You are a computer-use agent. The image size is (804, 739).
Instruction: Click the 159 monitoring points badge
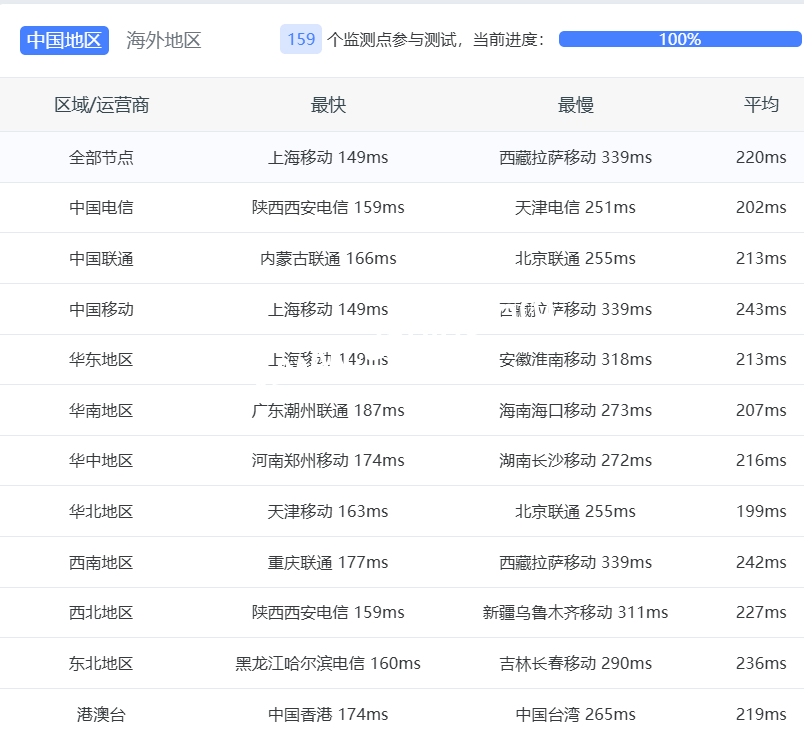click(301, 40)
